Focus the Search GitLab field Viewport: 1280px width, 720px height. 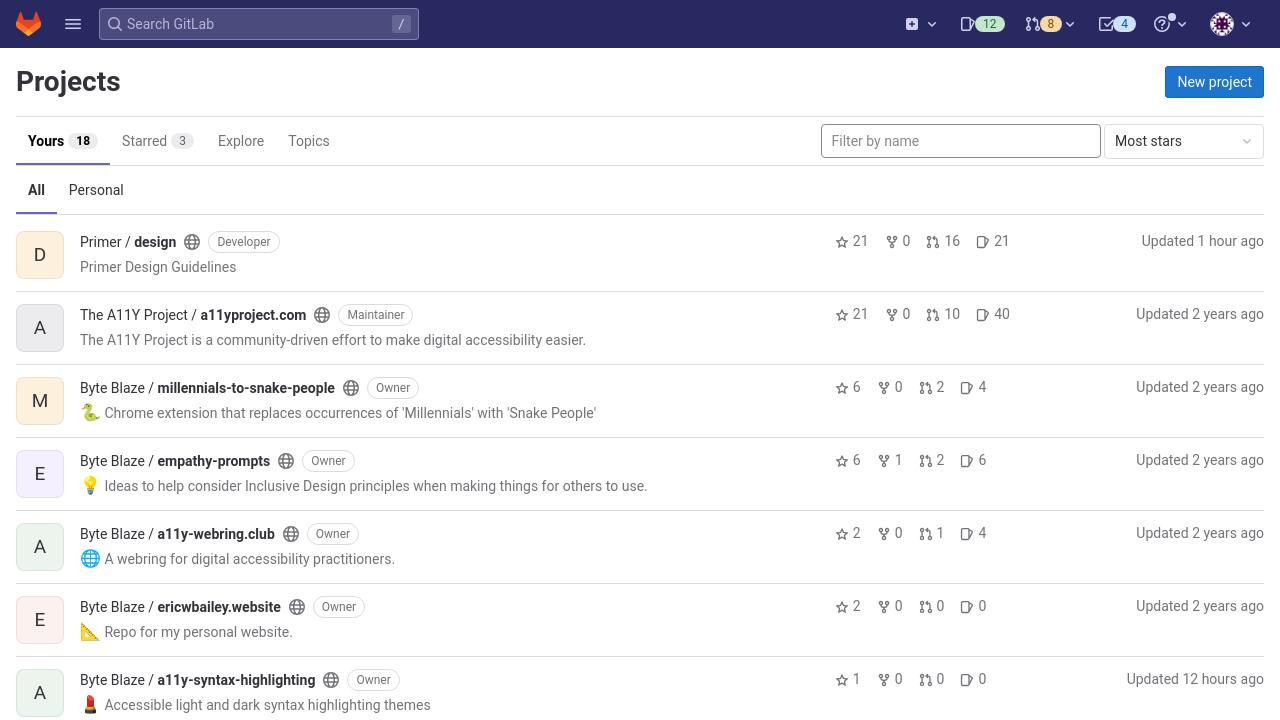click(259, 24)
